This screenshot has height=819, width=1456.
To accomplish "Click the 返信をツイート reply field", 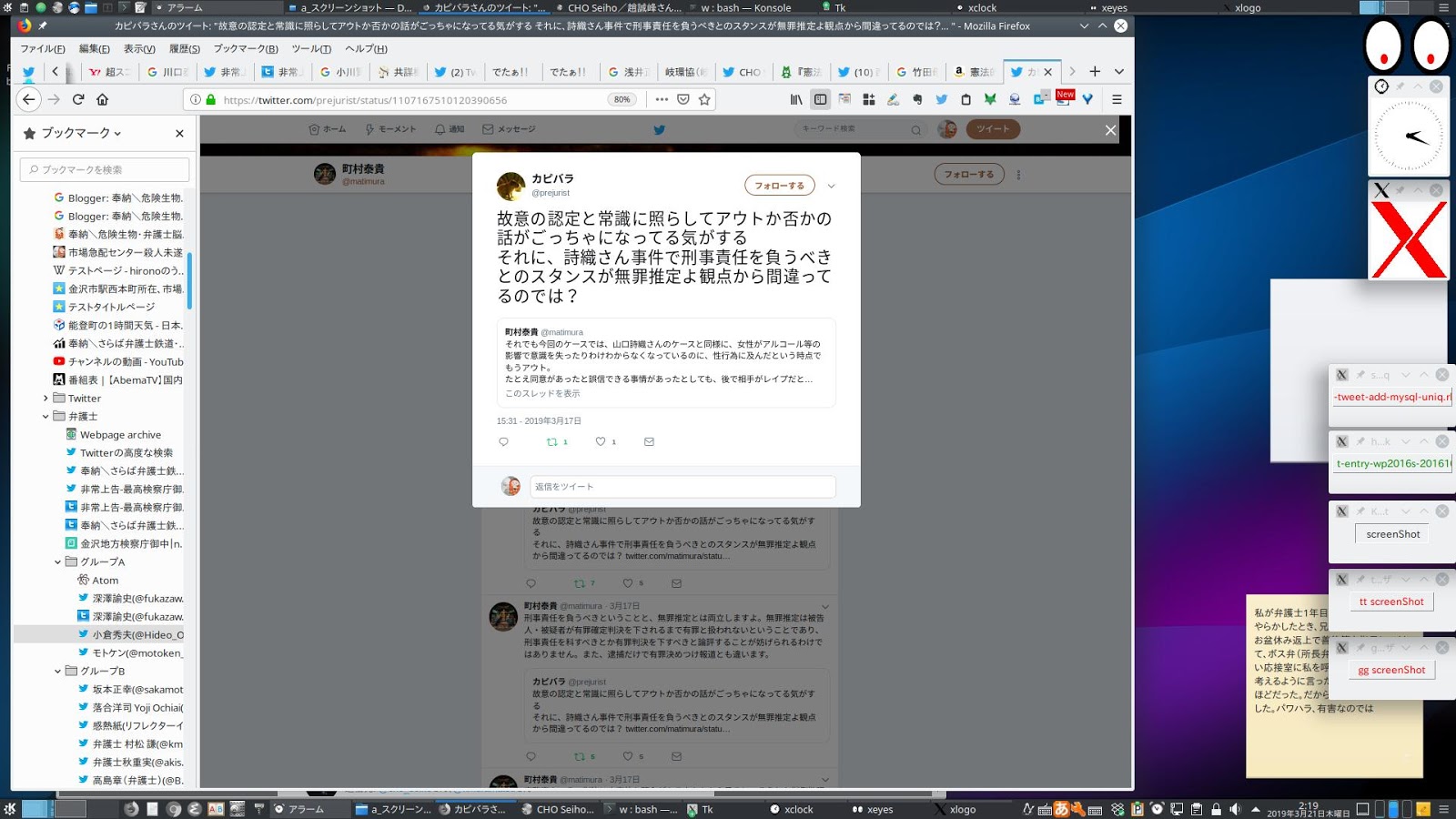I will click(x=682, y=487).
